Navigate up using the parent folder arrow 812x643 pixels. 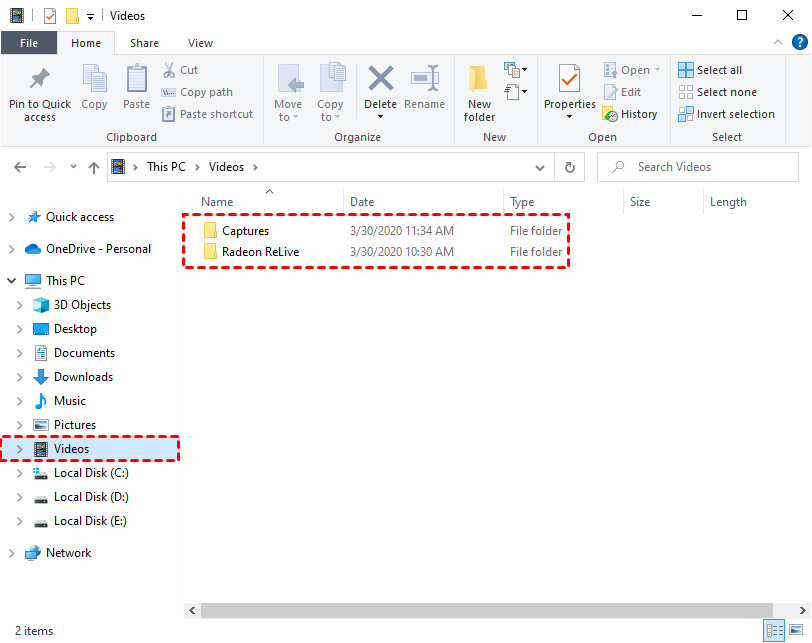pos(94,167)
